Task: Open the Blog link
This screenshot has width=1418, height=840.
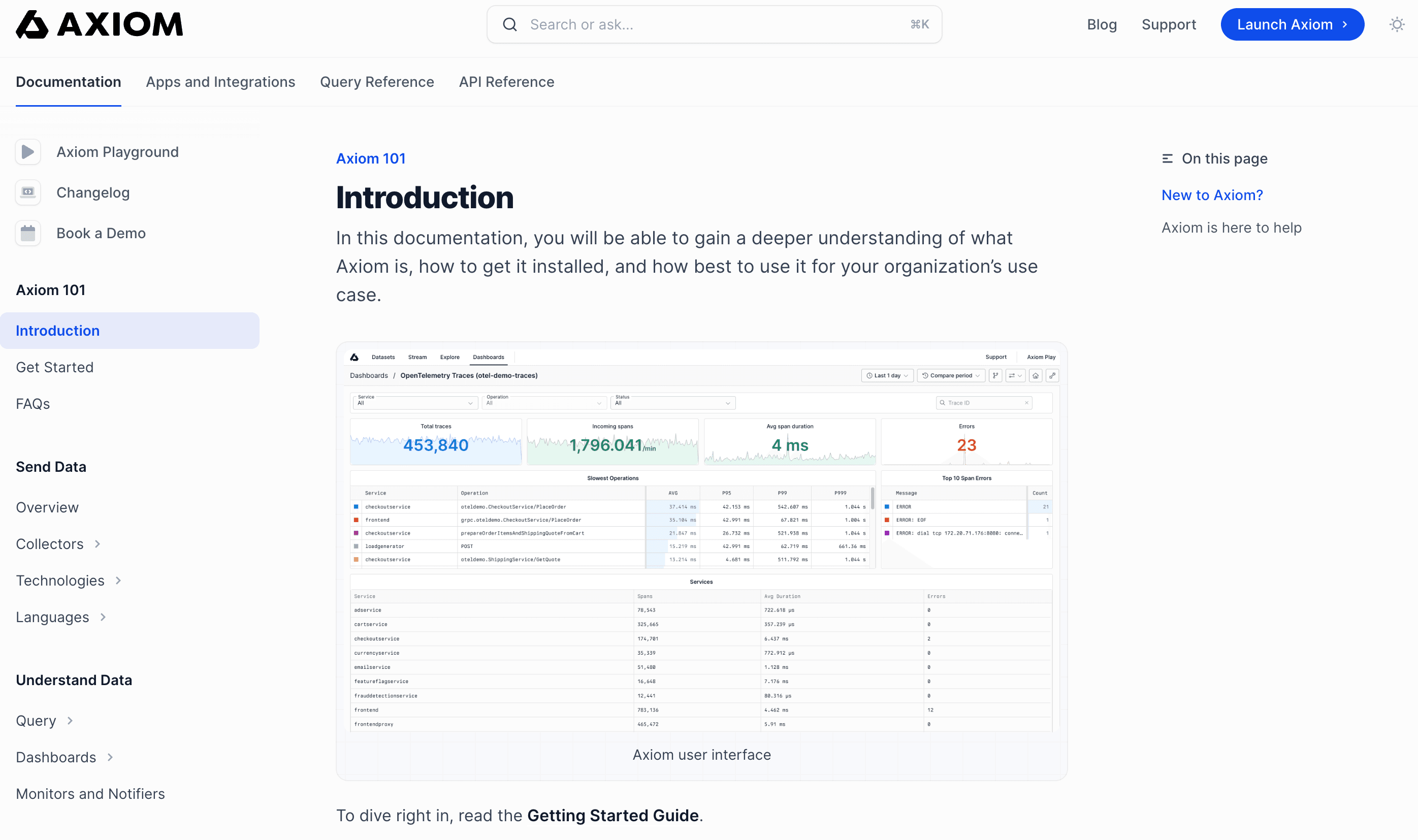Action: tap(1102, 24)
